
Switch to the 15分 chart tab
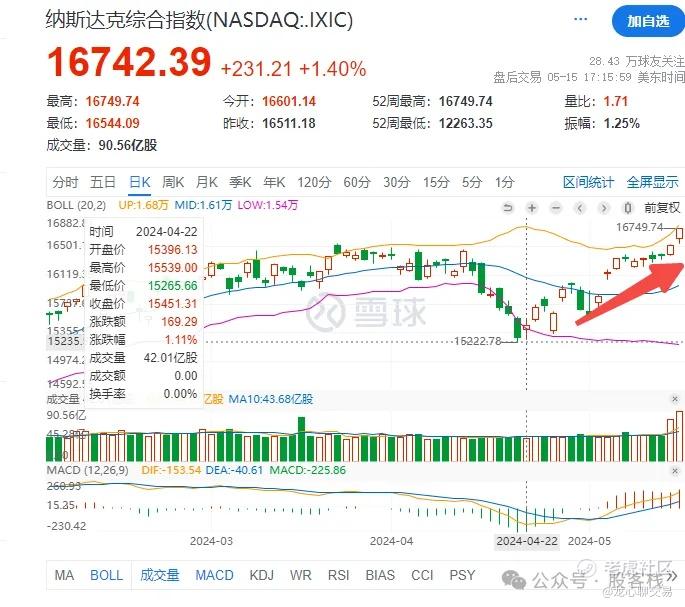click(x=436, y=182)
